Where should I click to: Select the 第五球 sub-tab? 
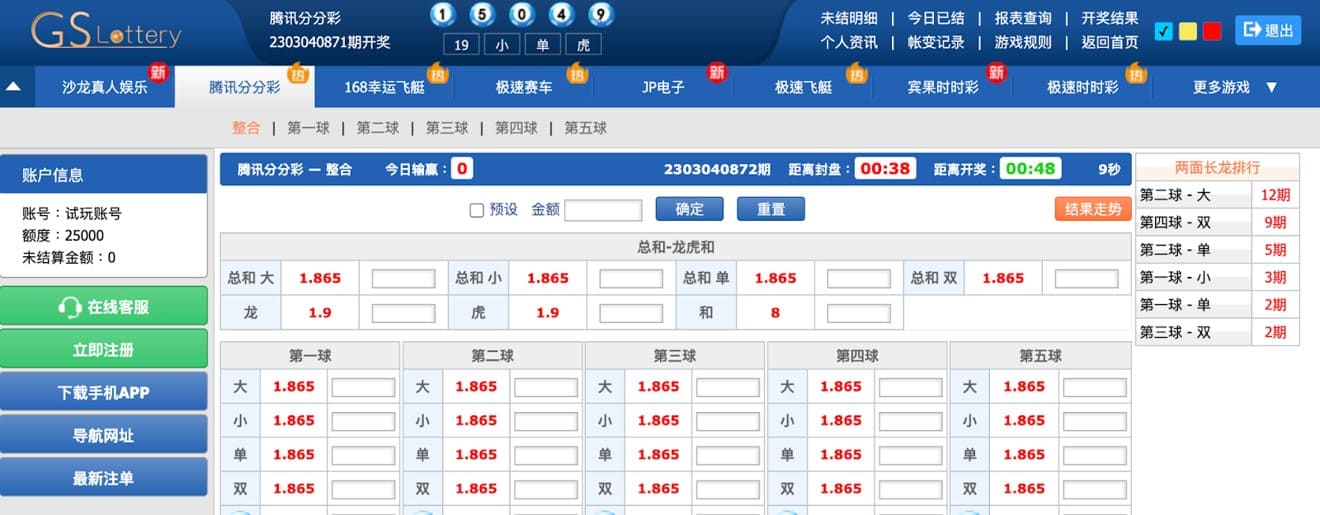pyautogui.click(x=586, y=128)
